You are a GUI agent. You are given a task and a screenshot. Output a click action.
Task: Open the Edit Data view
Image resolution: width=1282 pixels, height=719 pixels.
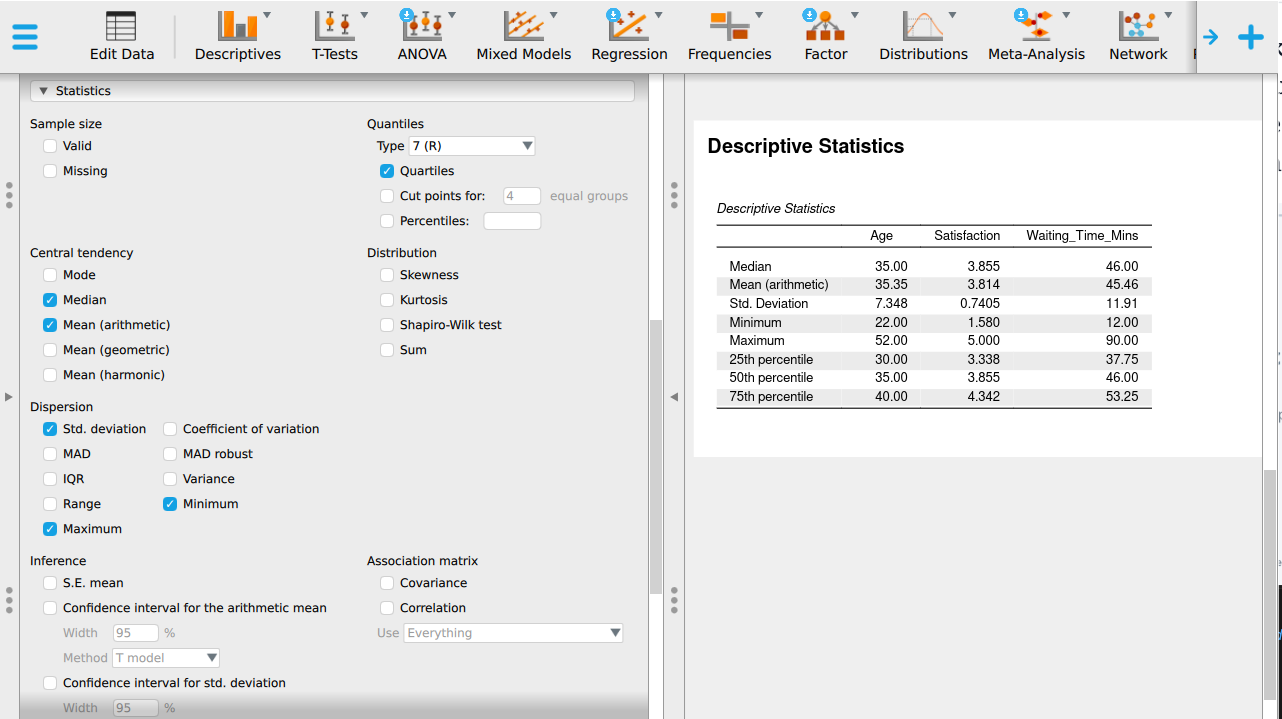click(122, 37)
